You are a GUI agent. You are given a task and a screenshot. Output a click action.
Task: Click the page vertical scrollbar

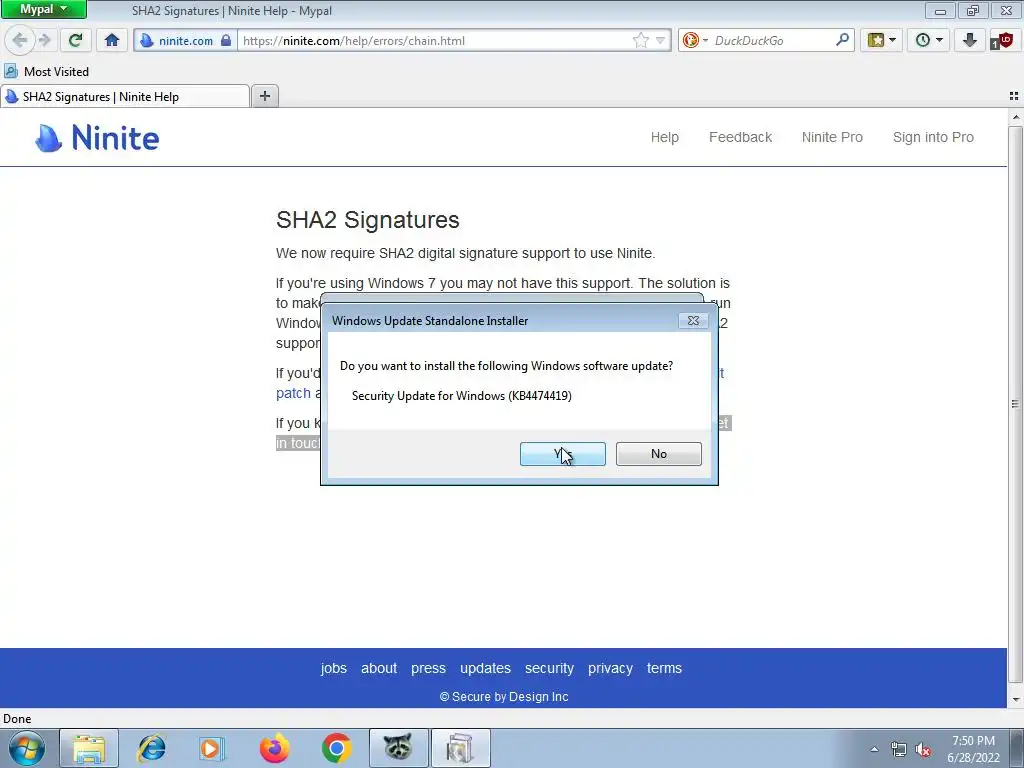1015,404
